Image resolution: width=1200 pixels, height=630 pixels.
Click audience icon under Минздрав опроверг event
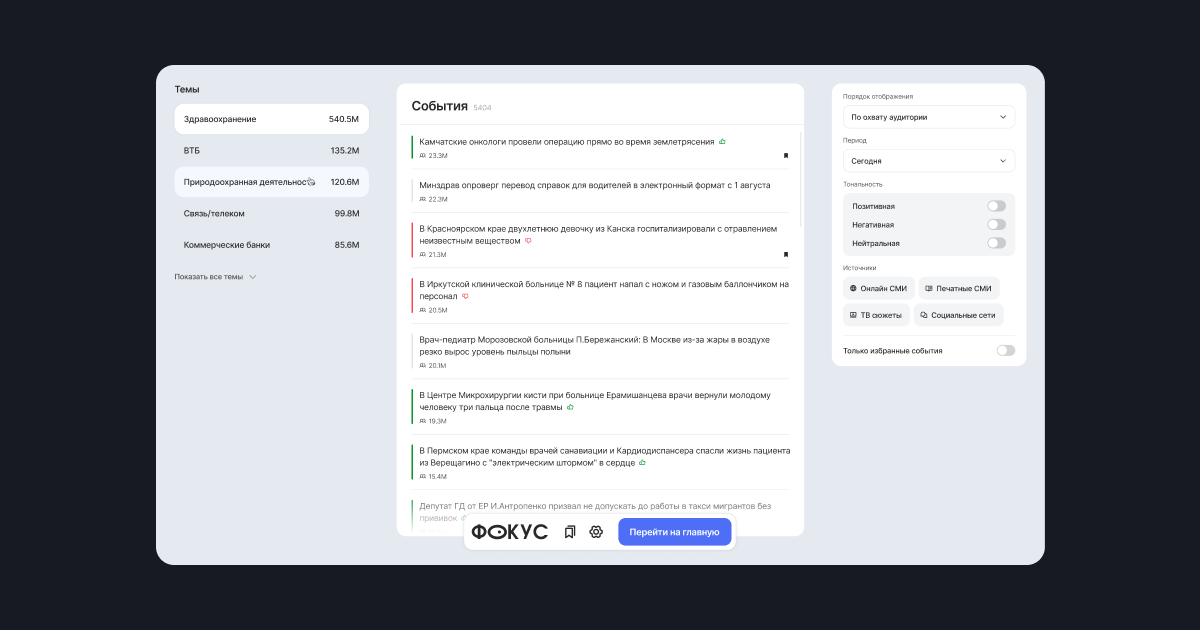tap(423, 199)
